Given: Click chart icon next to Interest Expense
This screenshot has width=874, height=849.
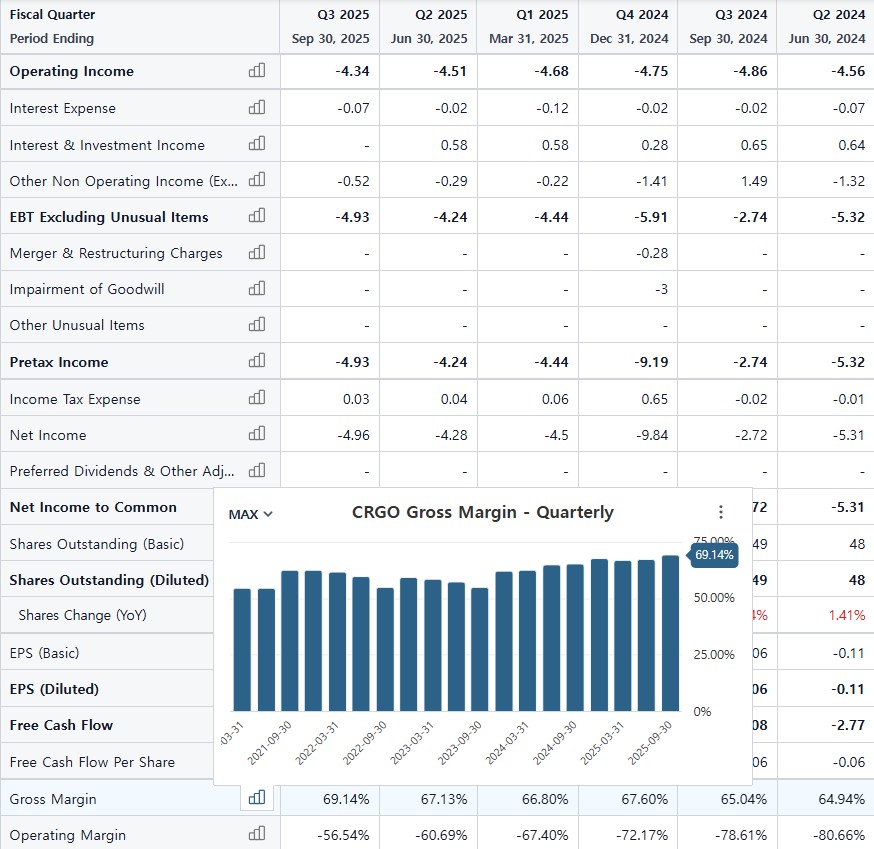Looking at the screenshot, I should 257,108.
